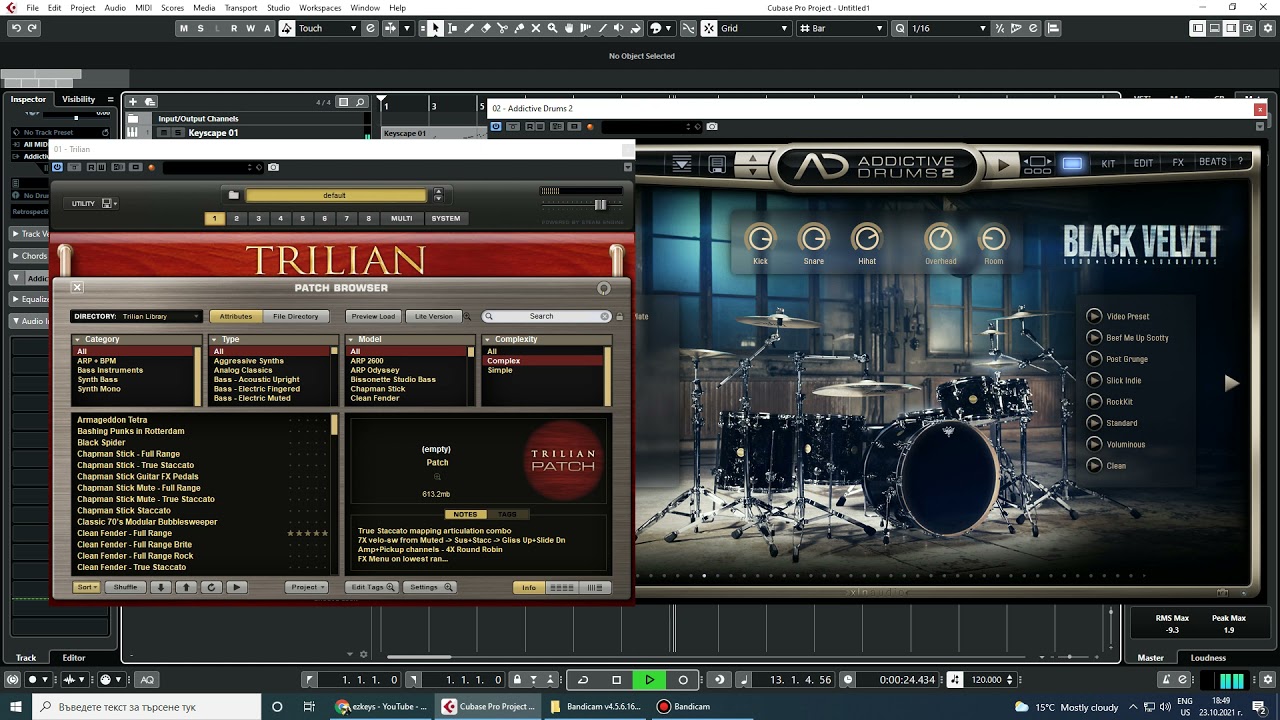Click green Play in Cubase transport
Viewport: 1280px width, 720px height.
(649, 680)
